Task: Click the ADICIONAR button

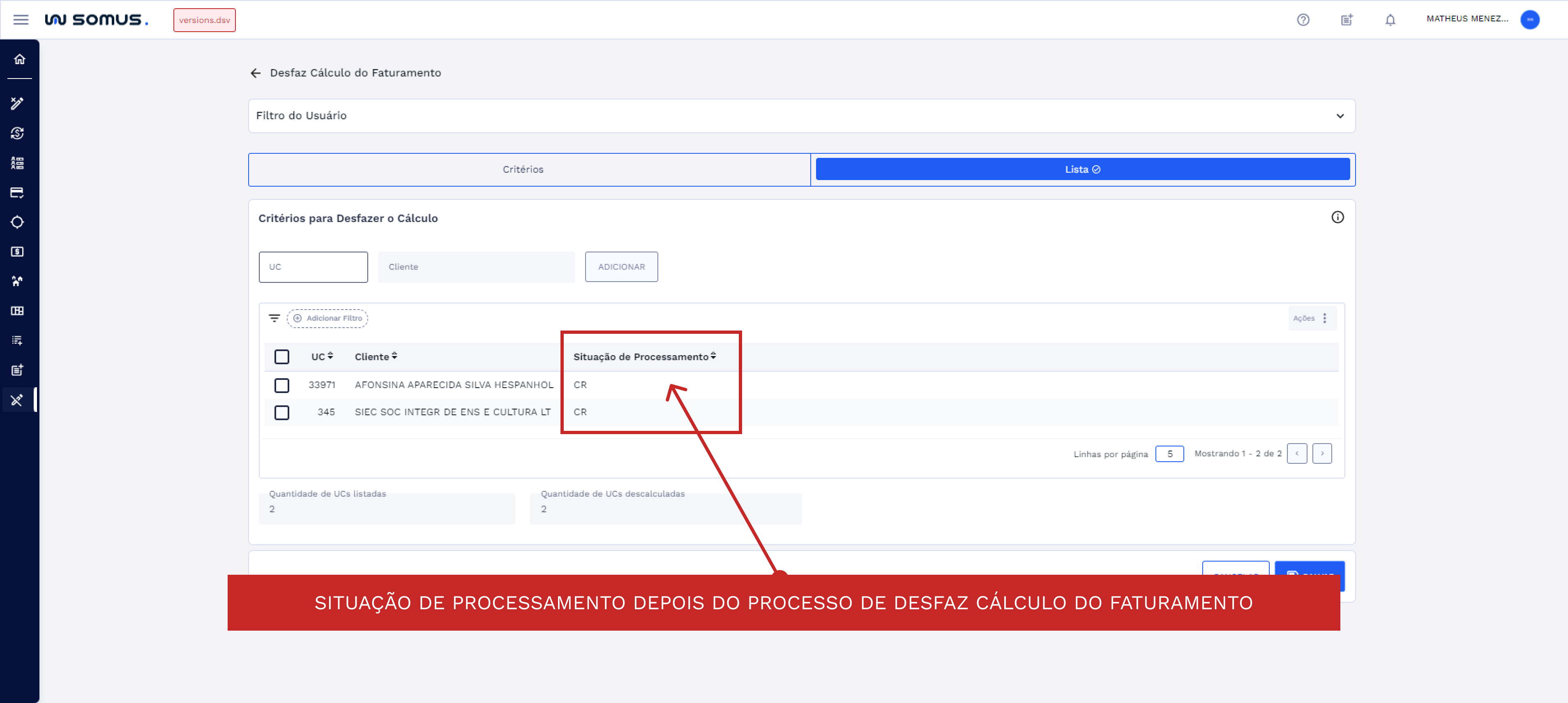Action: point(621,267)
